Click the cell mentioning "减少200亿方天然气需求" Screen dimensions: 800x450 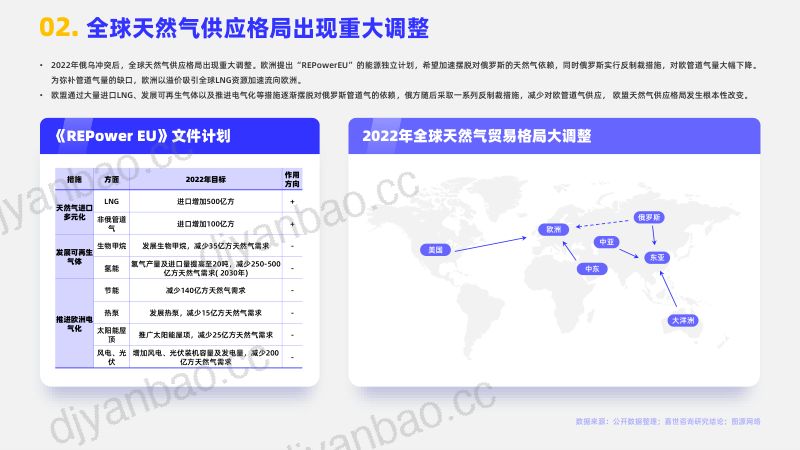click(206, 357)
